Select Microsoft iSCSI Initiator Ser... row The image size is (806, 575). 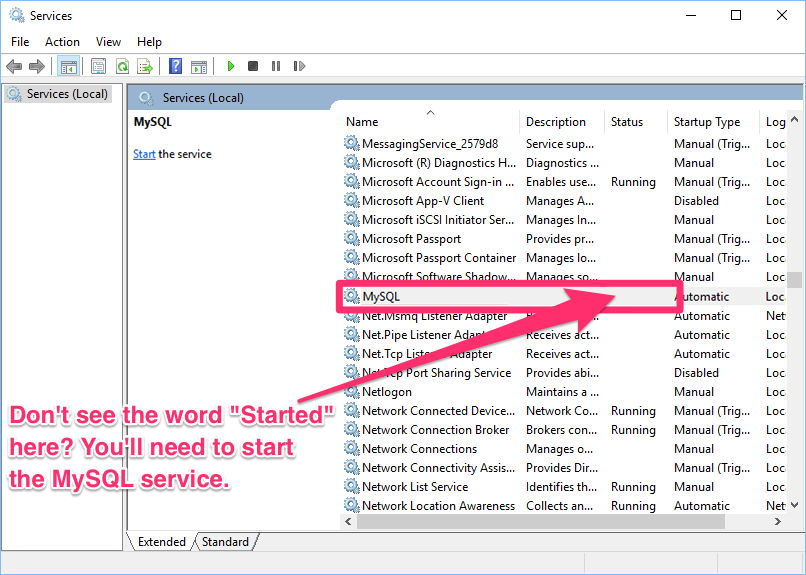[563, 220]
